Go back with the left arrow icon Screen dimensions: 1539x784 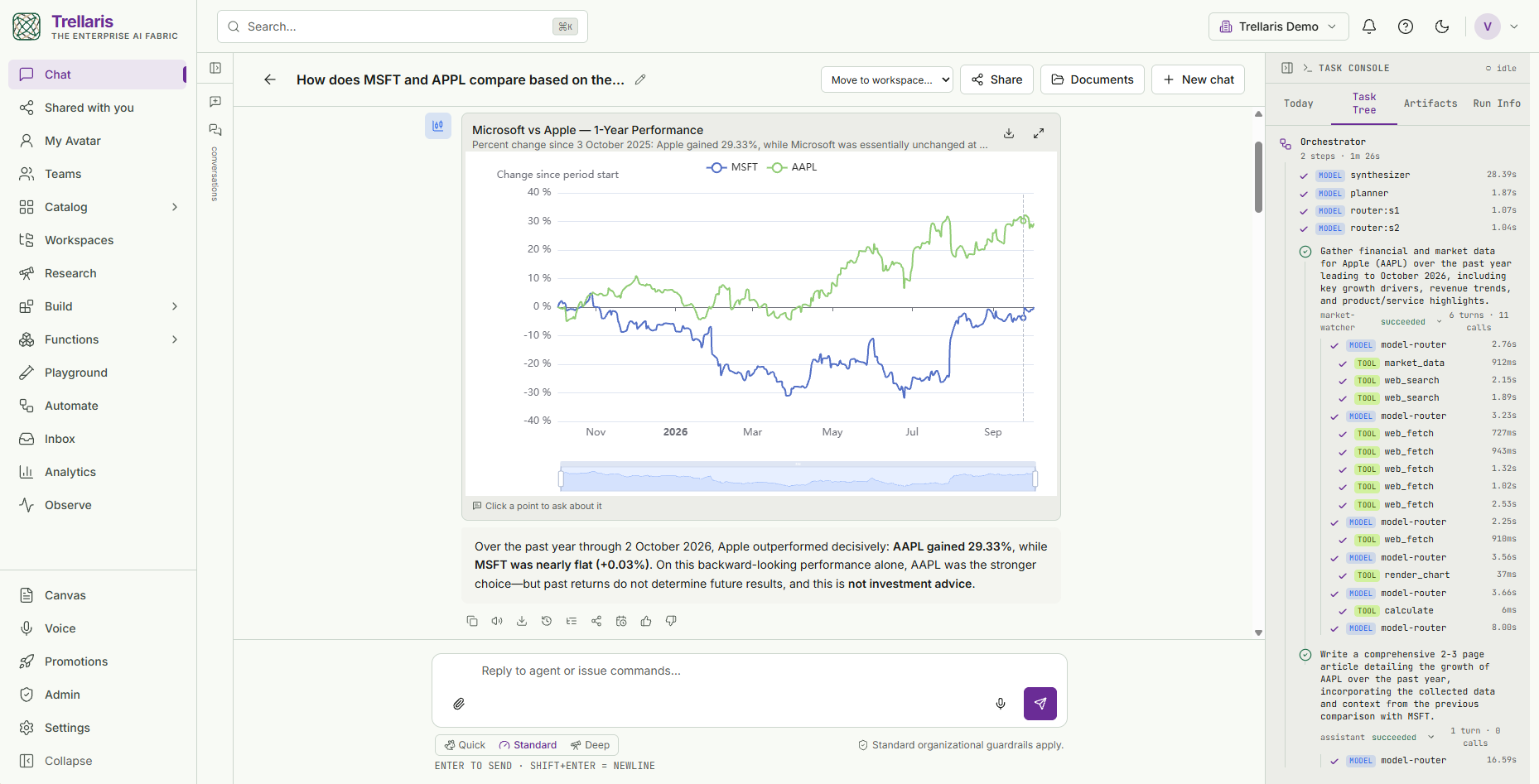pyautogui.click(x=270, y=79)
